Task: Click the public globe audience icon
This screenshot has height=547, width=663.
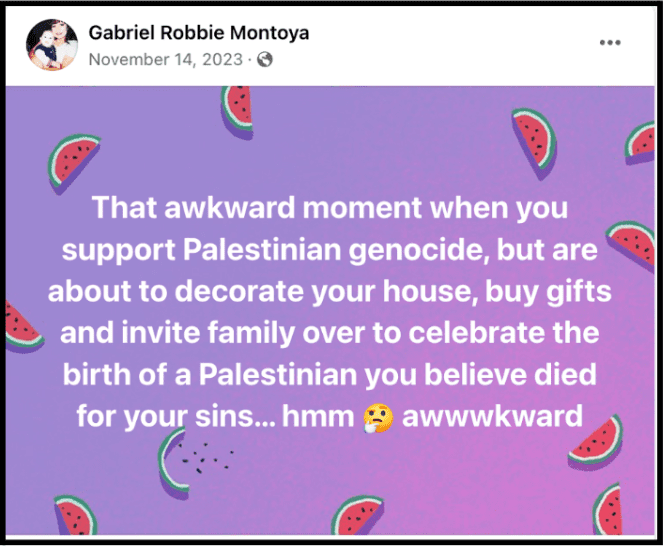Action: [265, 59]
